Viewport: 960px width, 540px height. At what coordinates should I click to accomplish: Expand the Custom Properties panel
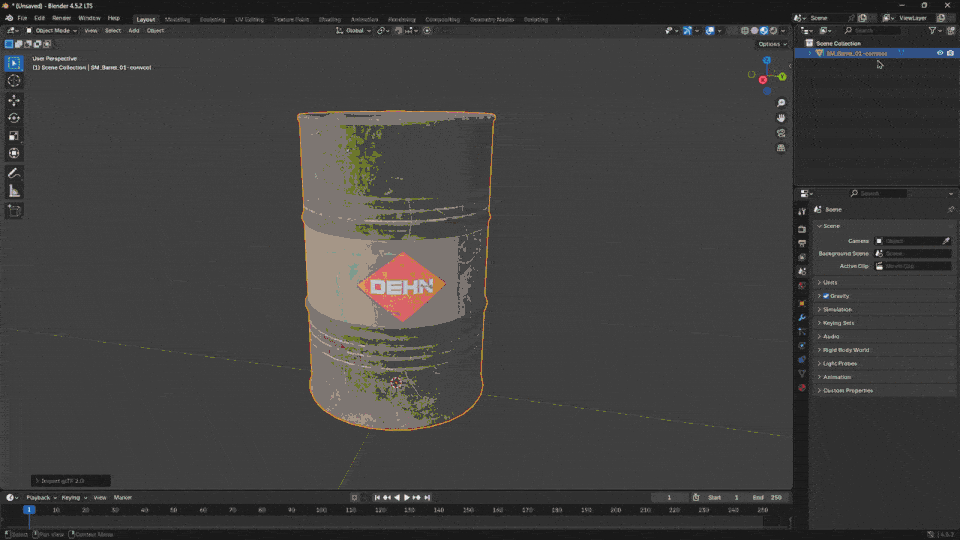(x=885, y=390)
